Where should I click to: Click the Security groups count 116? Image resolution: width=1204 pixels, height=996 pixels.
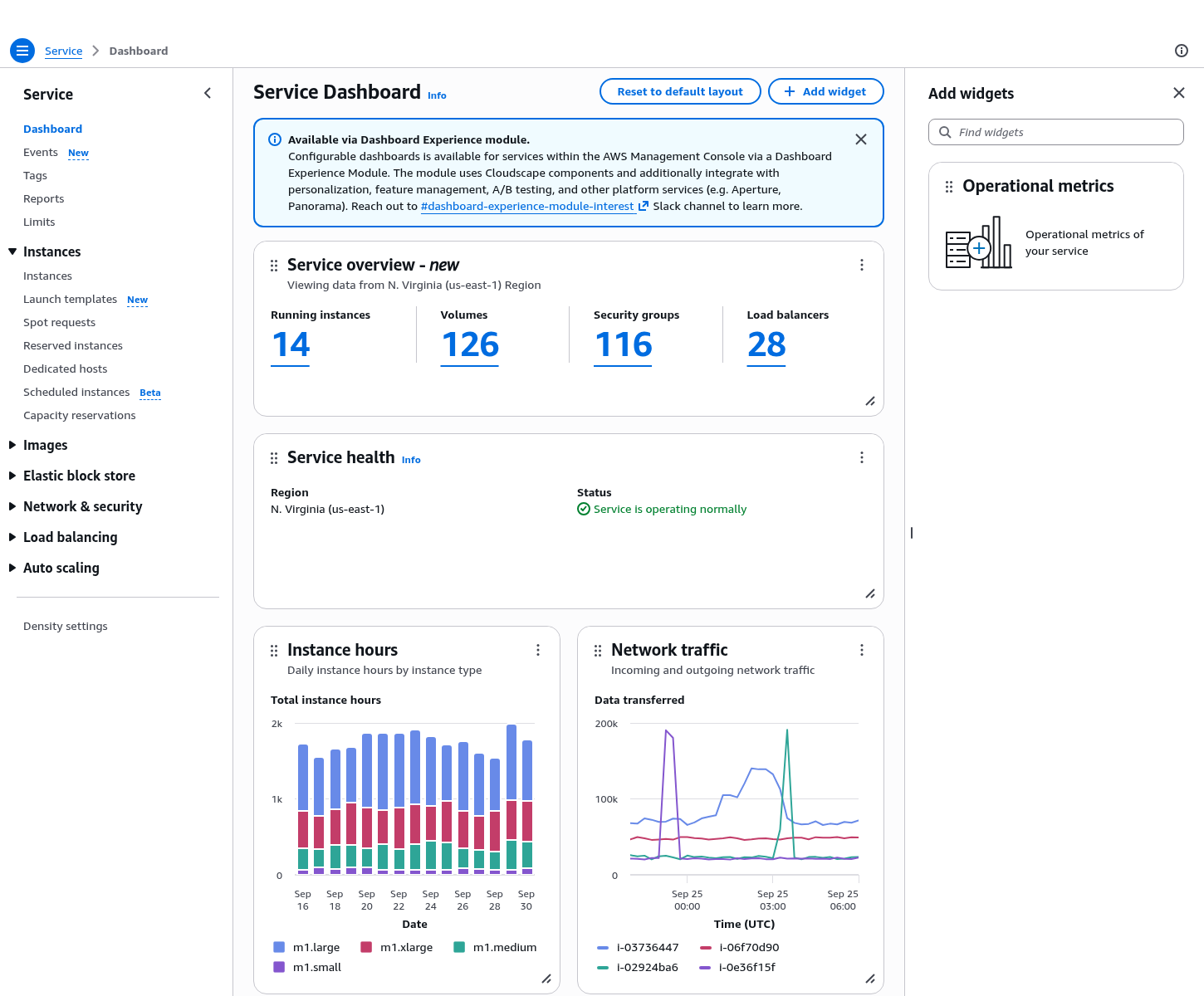point(624,345)
